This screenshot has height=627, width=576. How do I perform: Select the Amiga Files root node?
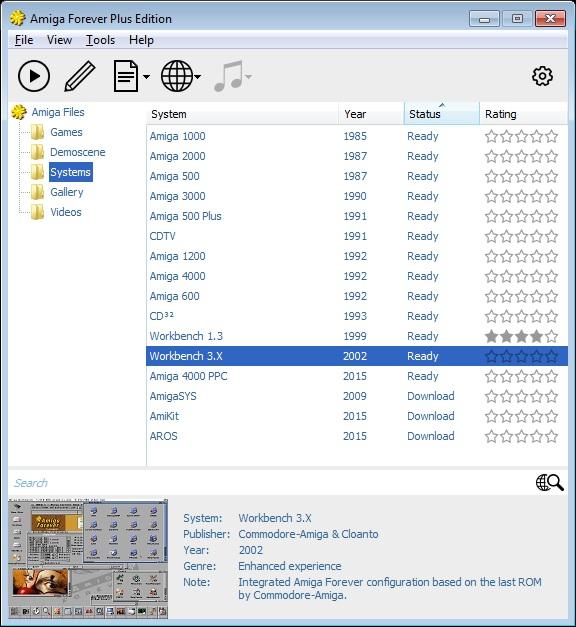[x=58, y=112]
